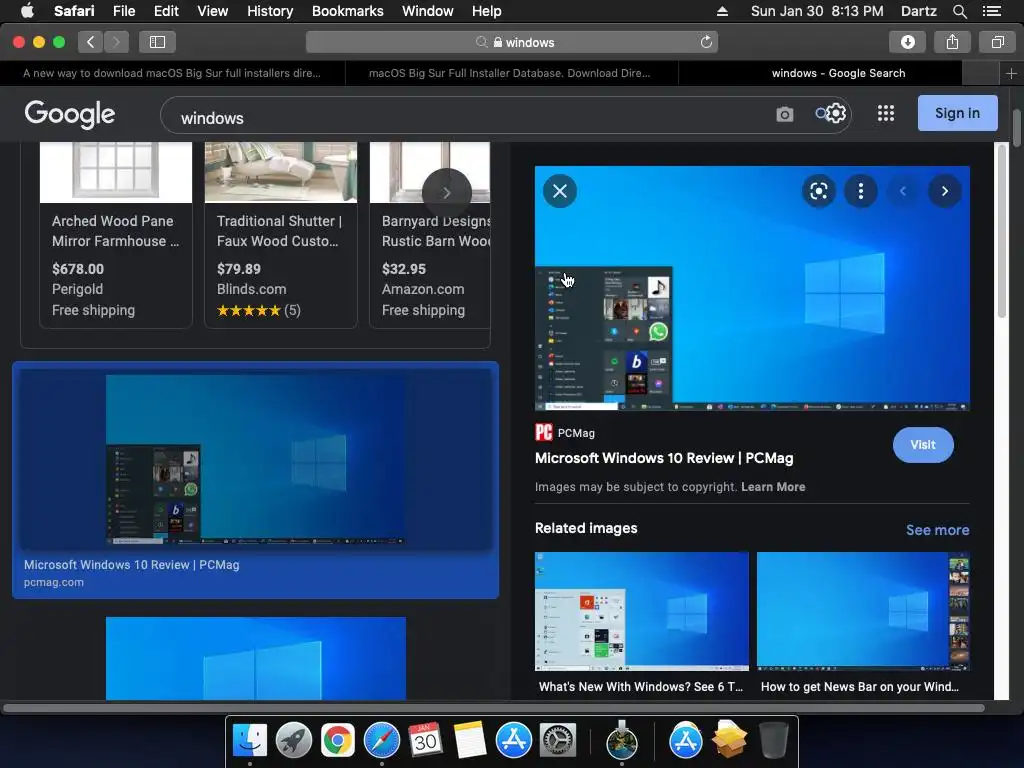Open Notification Center list icon in menu bar

(991, 11)
